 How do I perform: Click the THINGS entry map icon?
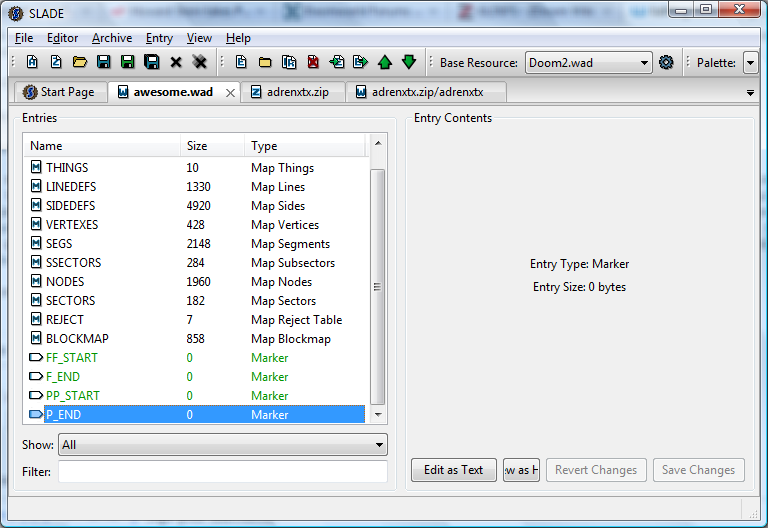[x=36, y=167]
